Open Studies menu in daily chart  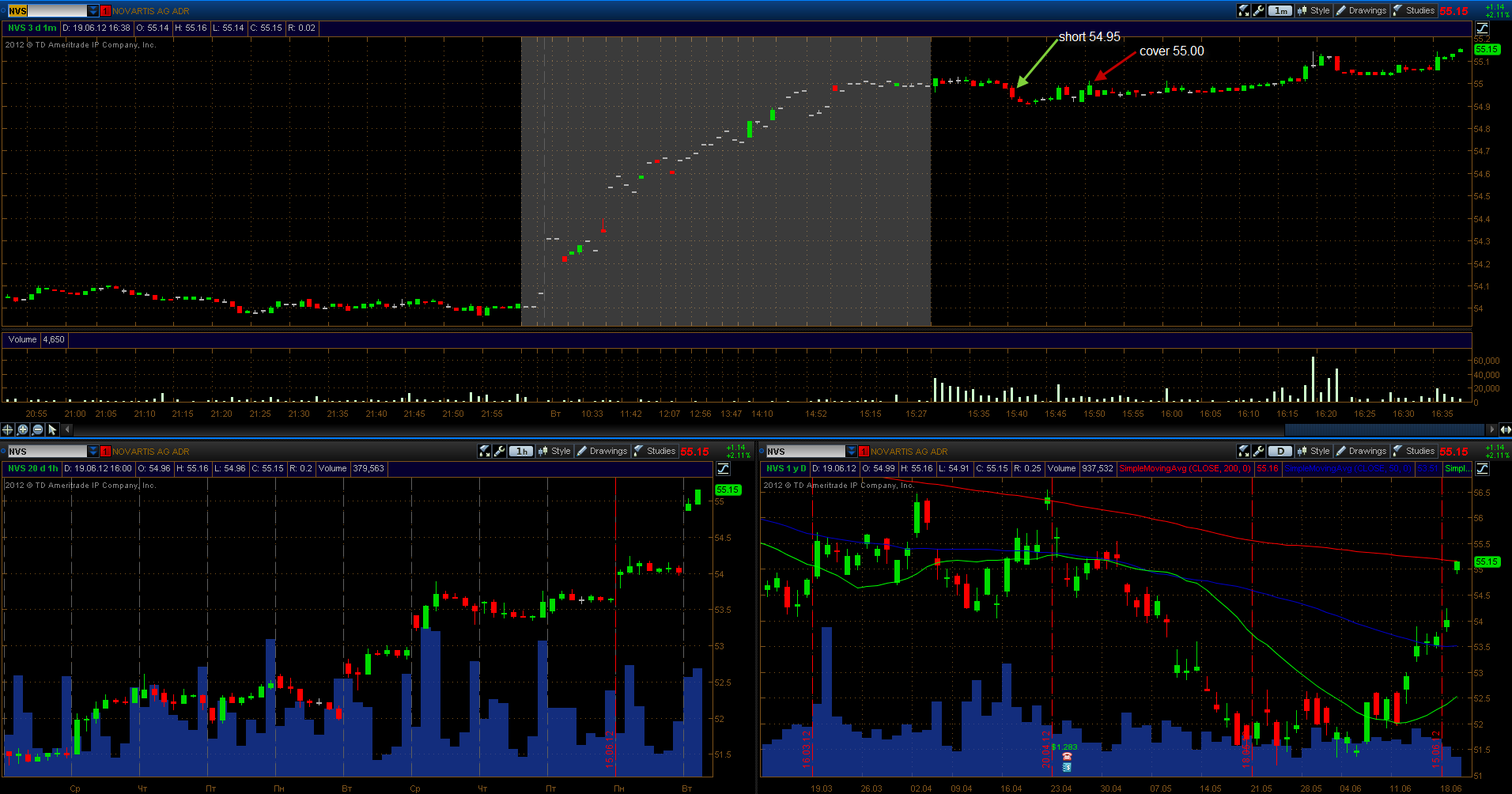coord(1414,451)
